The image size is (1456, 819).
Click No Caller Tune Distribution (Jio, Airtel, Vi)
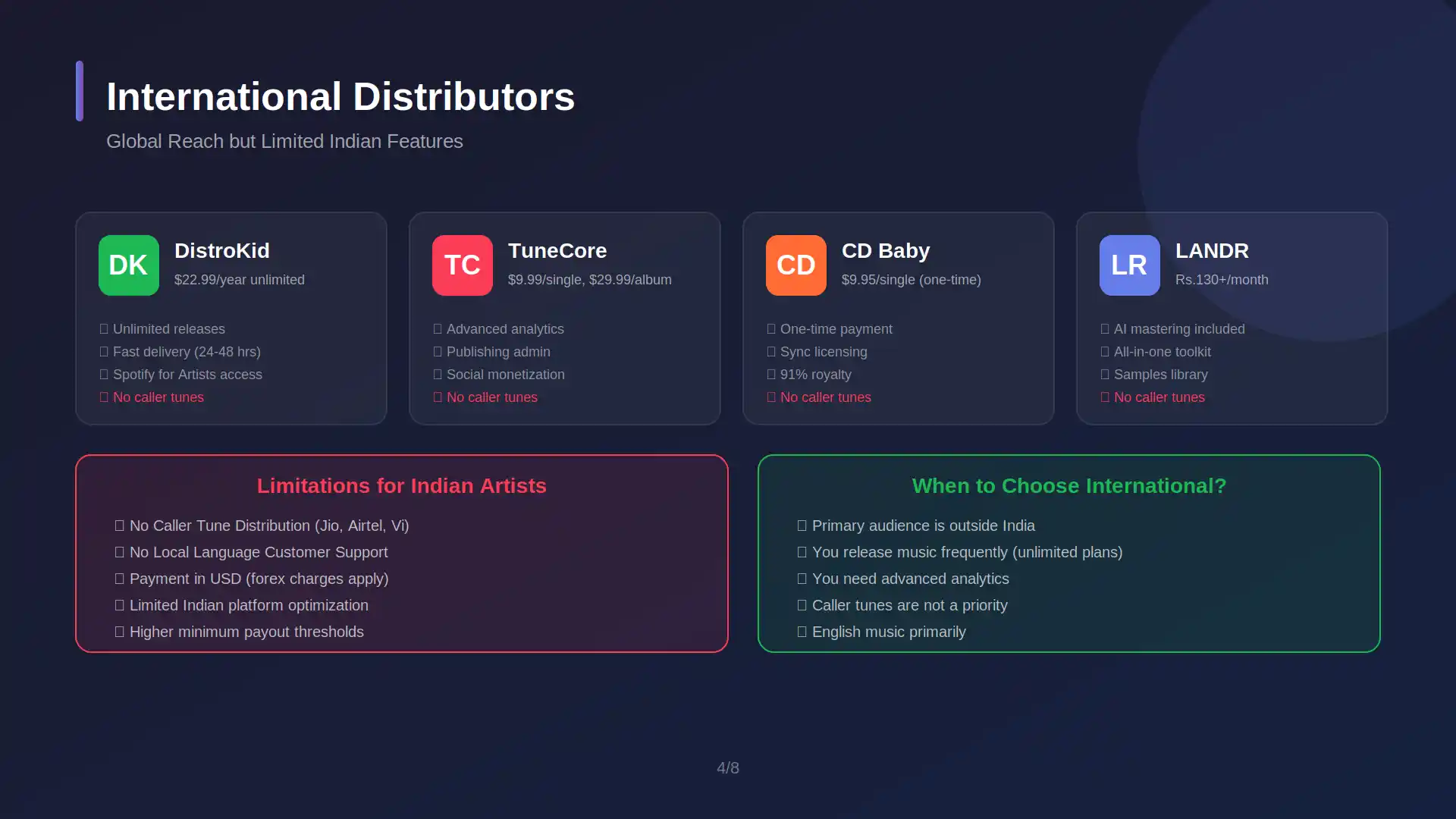pos(262,526)
